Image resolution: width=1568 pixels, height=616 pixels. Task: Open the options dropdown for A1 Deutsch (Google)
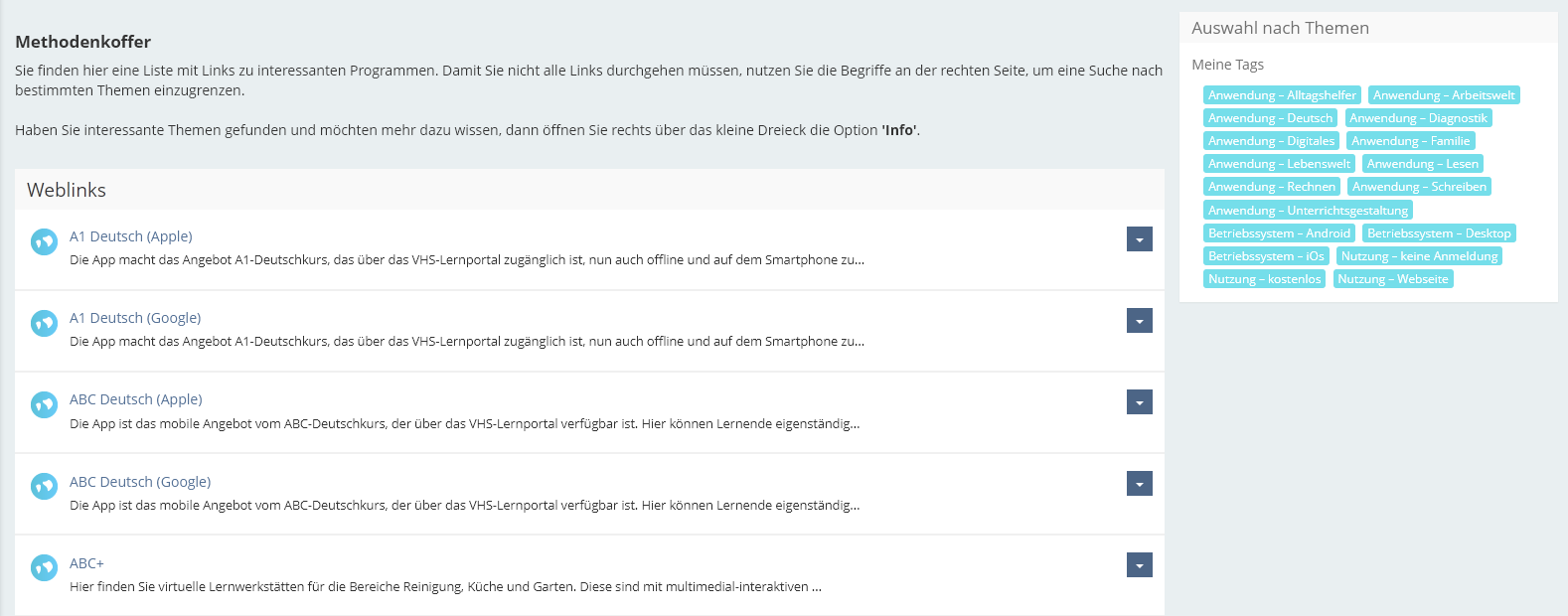[1139, 321]
